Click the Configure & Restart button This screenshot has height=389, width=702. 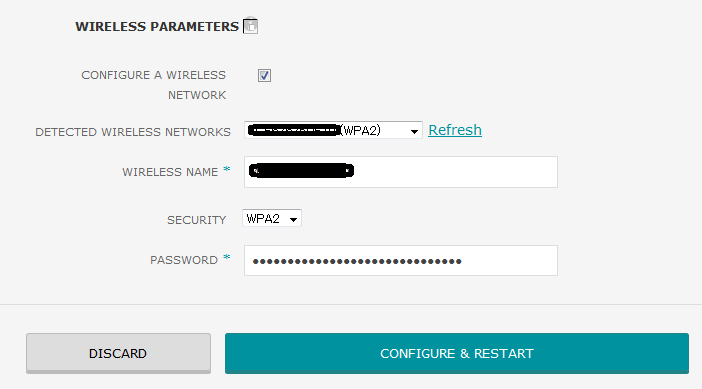coord(457,353)
